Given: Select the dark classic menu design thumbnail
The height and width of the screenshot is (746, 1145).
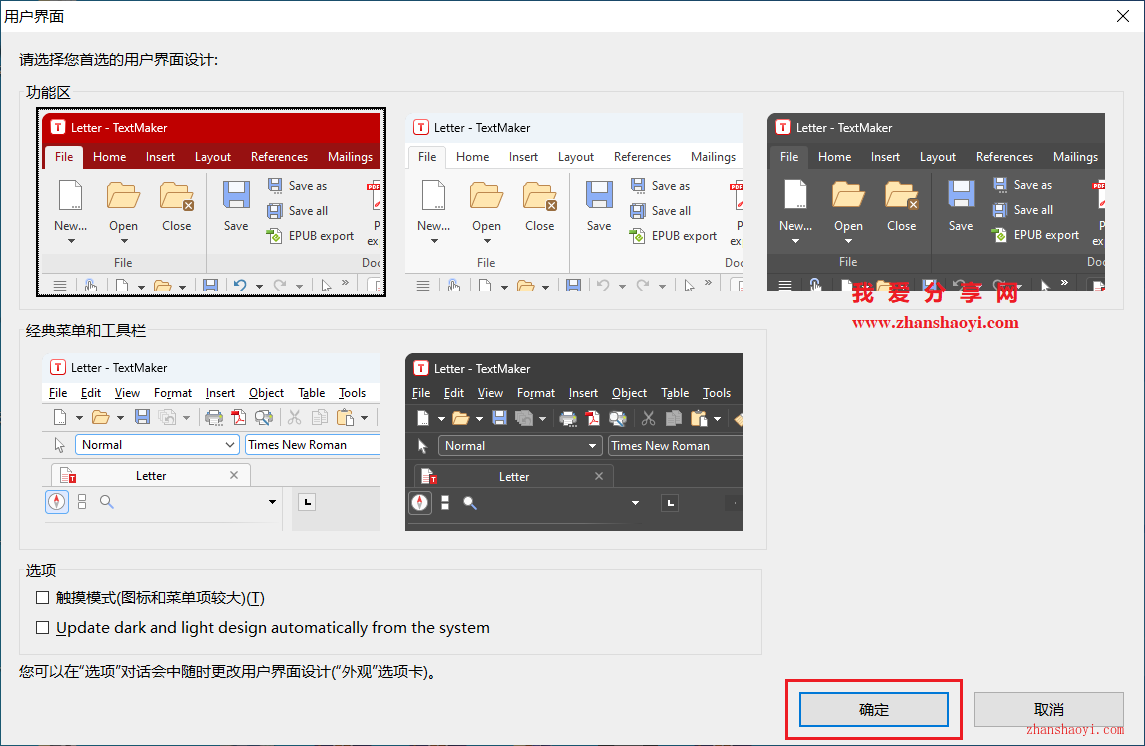Looking at the screenshot, I should (574, 445).
